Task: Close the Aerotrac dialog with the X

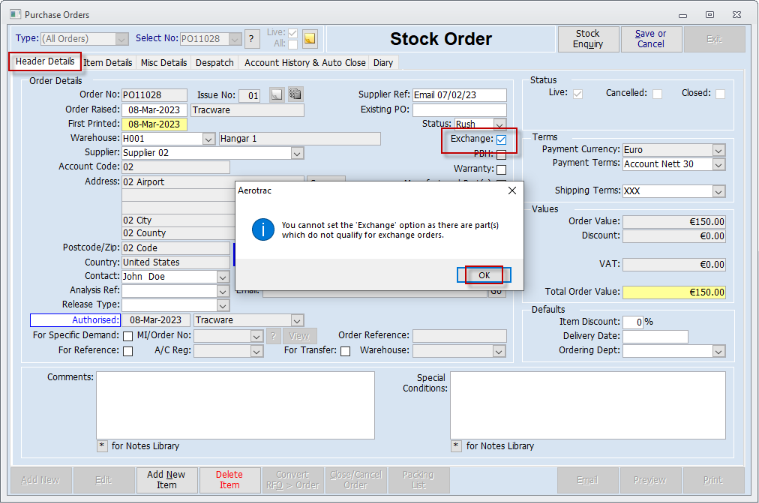Action: tap(512, 191)
